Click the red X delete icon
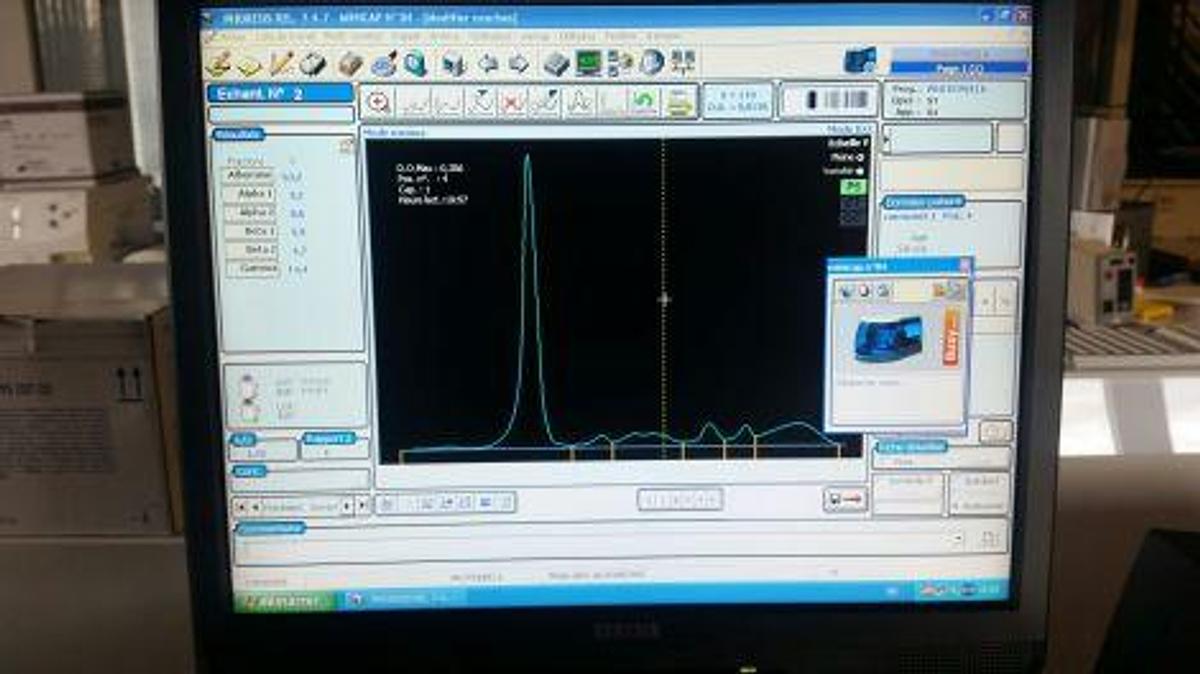The height and width of the screenshot is (674, 1200). click(x=512, y=101)
